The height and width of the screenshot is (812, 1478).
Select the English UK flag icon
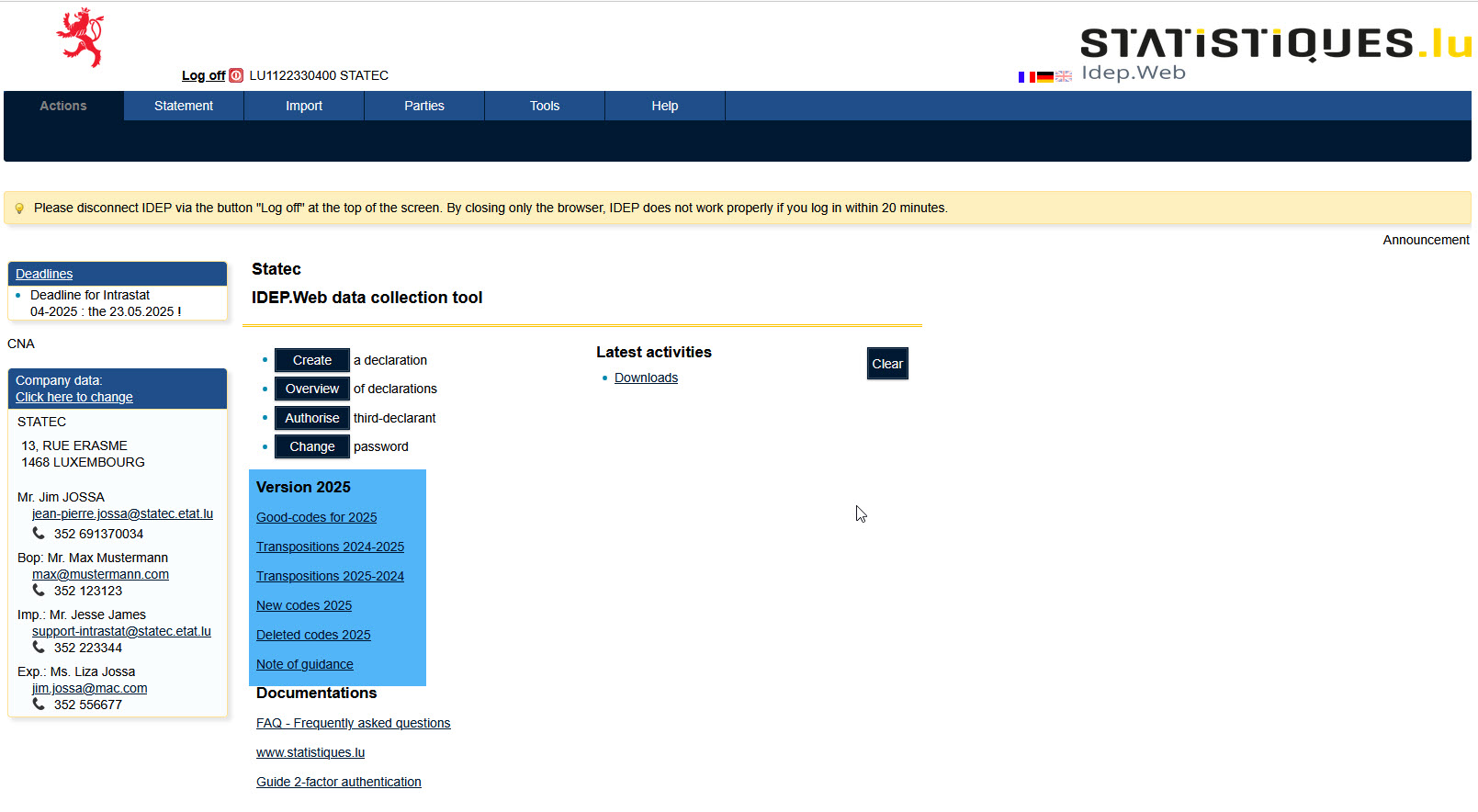(1063, 77)
